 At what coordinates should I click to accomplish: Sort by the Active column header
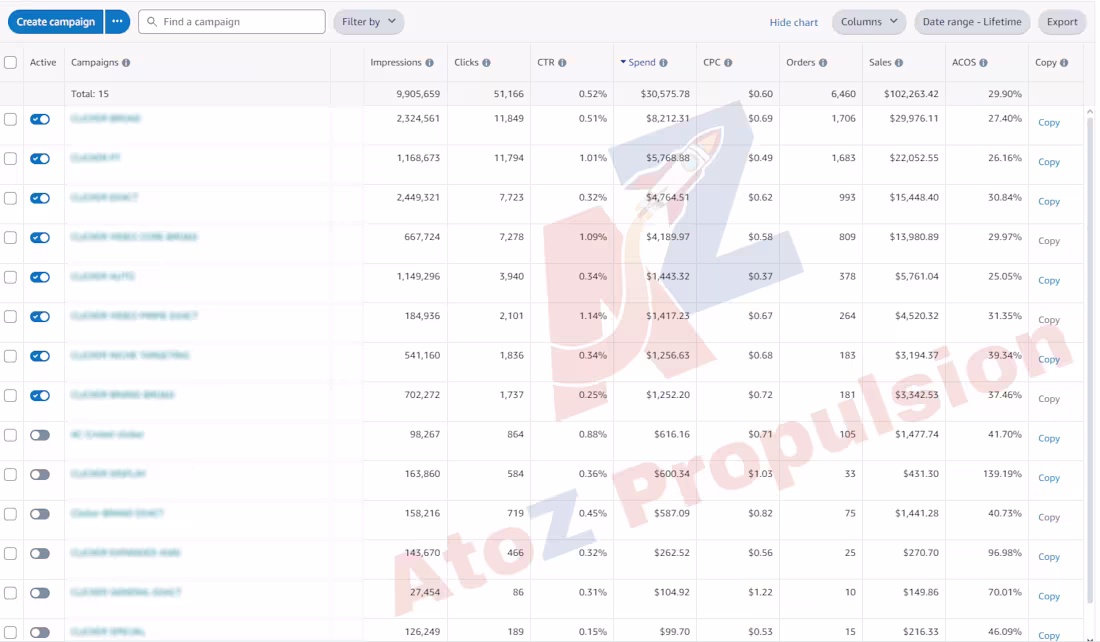tap(43, 62)
